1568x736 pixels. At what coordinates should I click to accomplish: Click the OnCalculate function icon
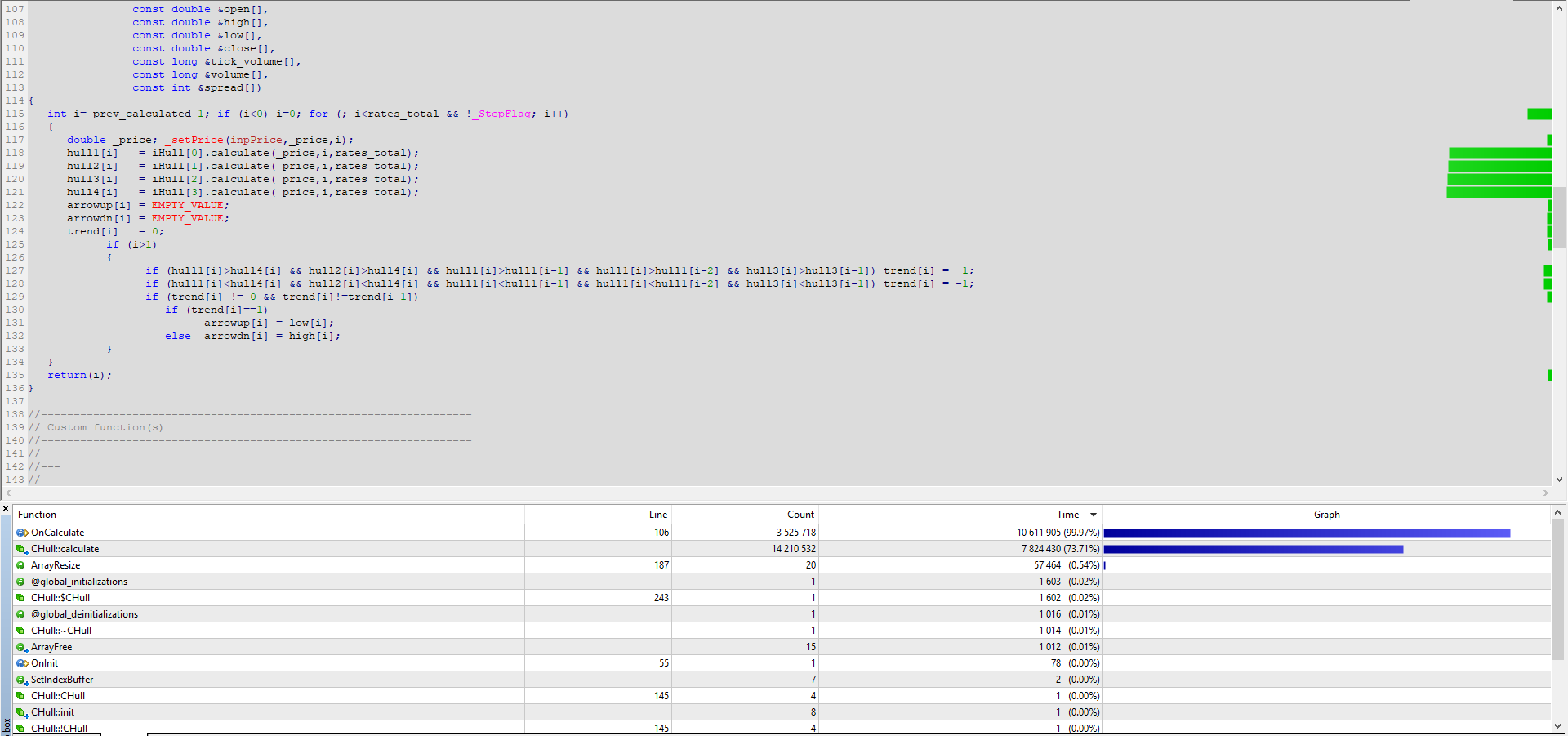pyautogui.click(x=22, y=533)
